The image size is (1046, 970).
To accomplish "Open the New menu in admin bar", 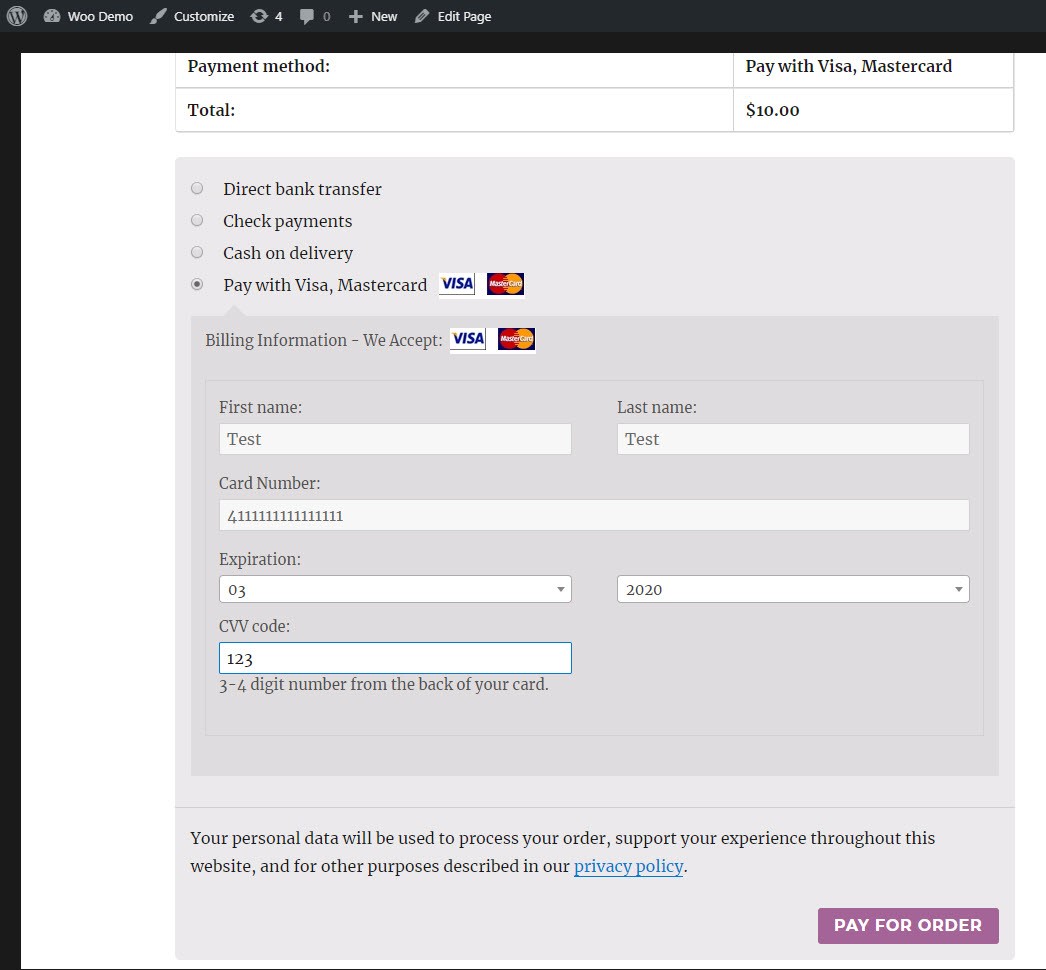I will click(373, 16).
